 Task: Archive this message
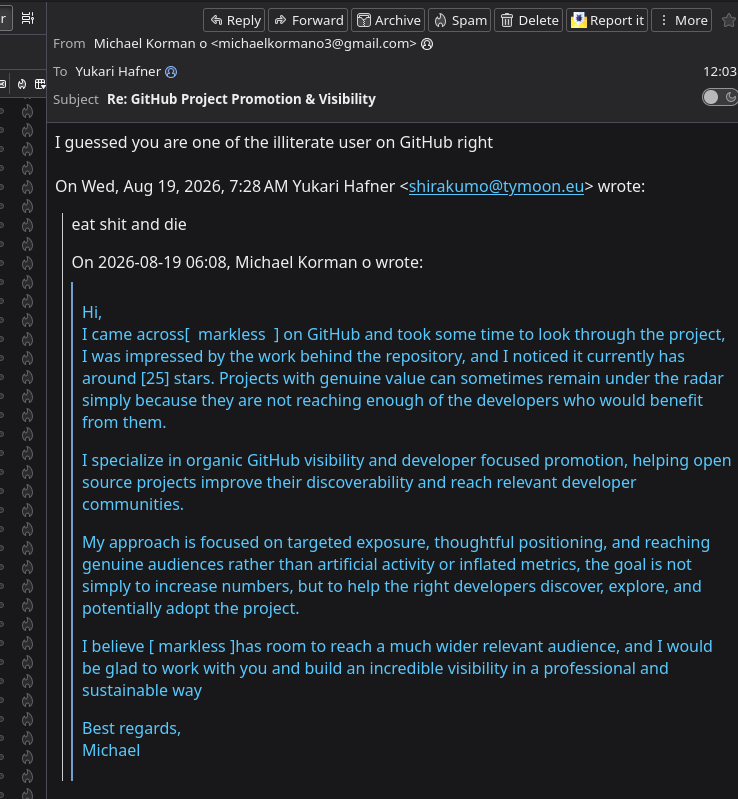(x=388, y=20)
